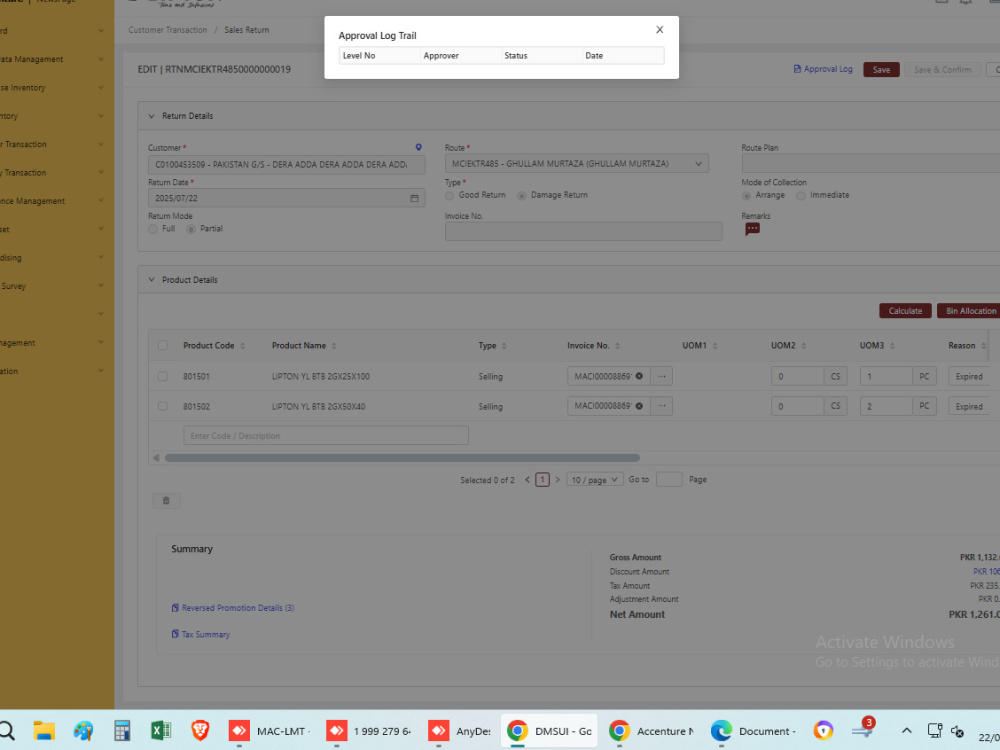
Task: Click the Calculate button
Action: [x=906, y=311]
